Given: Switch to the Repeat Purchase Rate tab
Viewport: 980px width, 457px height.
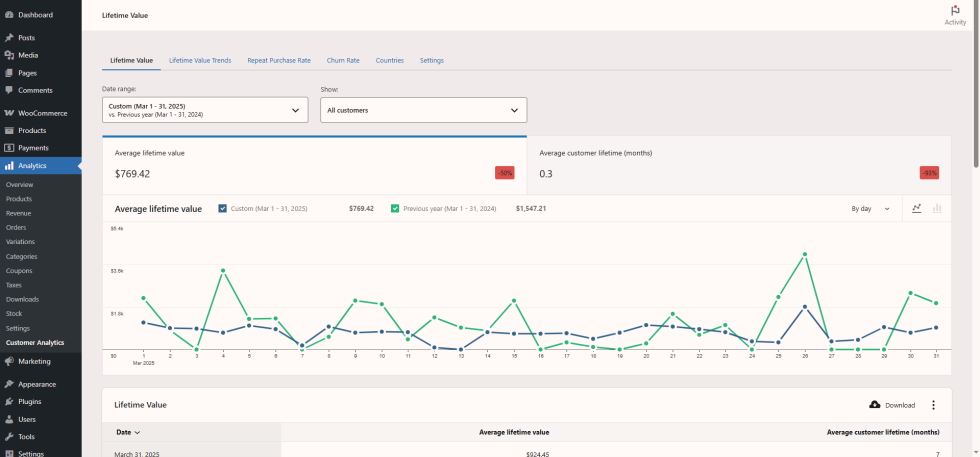Looking at the screenshot, I should click(x=279, y=60).
